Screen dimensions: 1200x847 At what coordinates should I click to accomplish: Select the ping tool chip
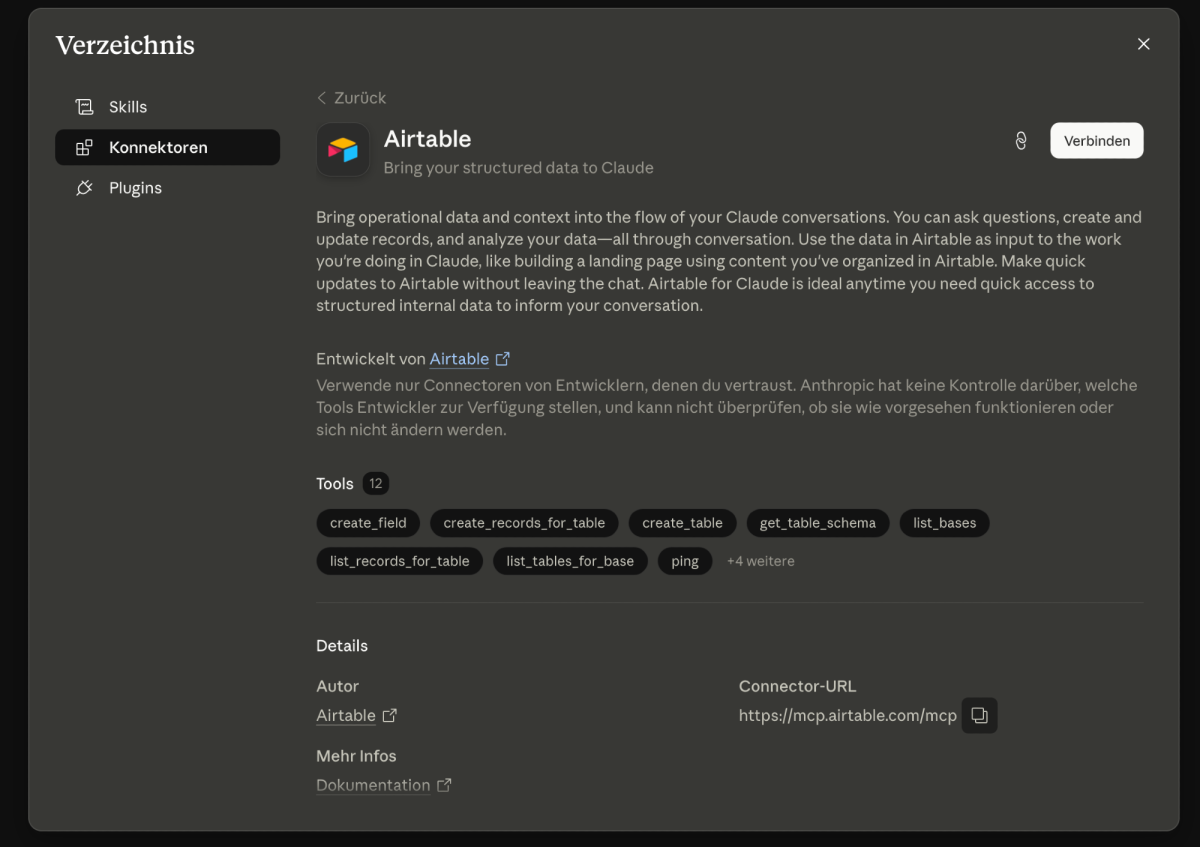pyautogui.click(x=685, y=561)
